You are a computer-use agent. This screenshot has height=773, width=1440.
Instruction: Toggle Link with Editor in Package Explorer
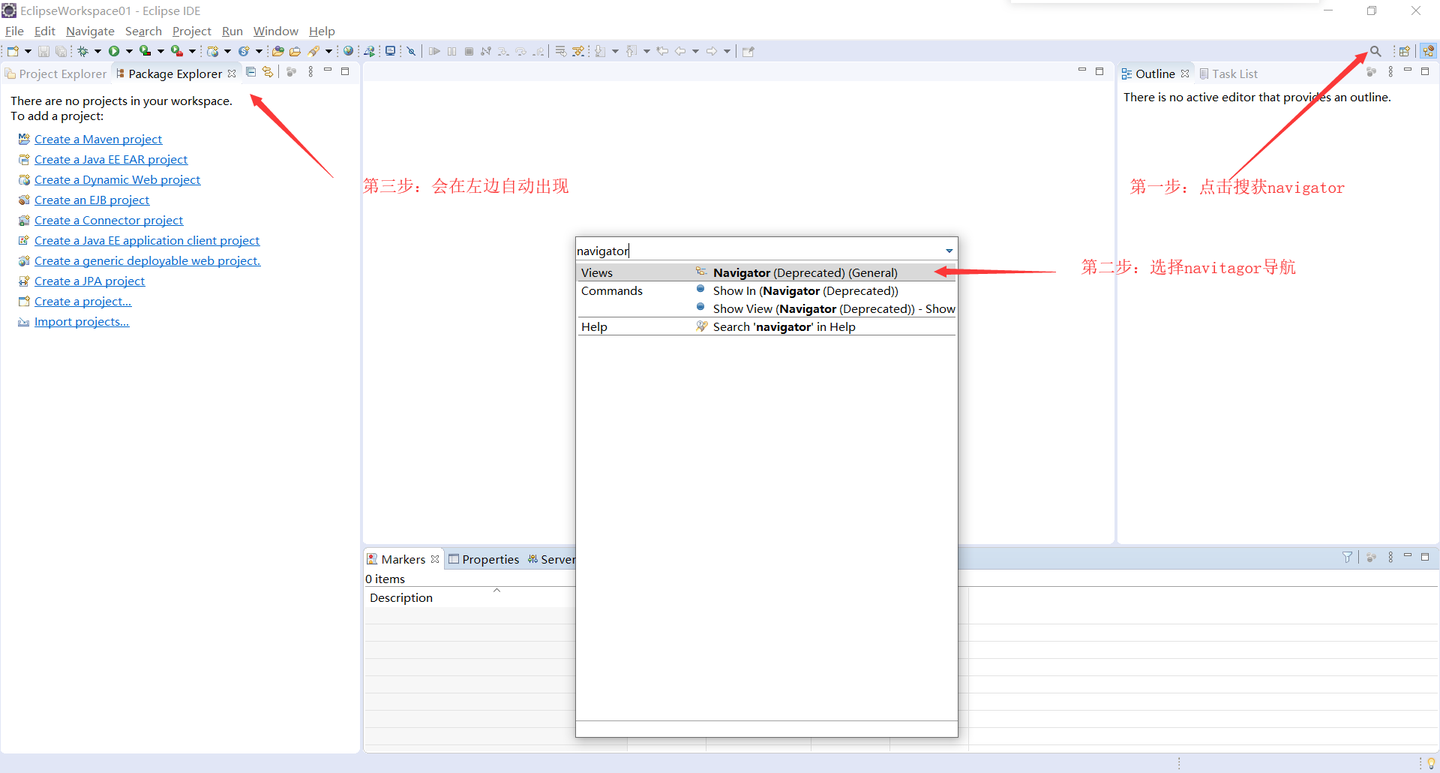267,72
